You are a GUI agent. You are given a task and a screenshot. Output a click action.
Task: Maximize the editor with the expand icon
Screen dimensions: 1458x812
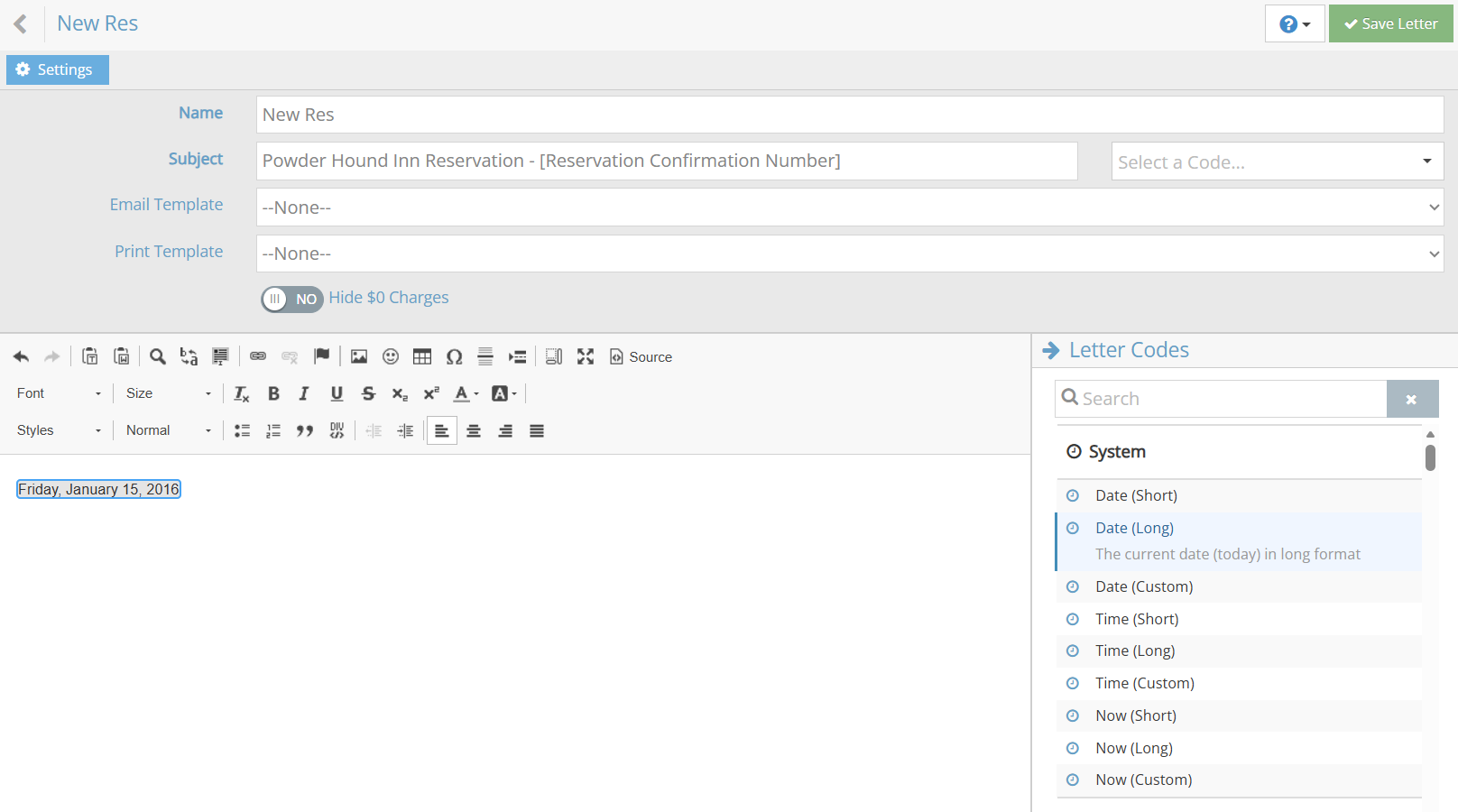586,357
